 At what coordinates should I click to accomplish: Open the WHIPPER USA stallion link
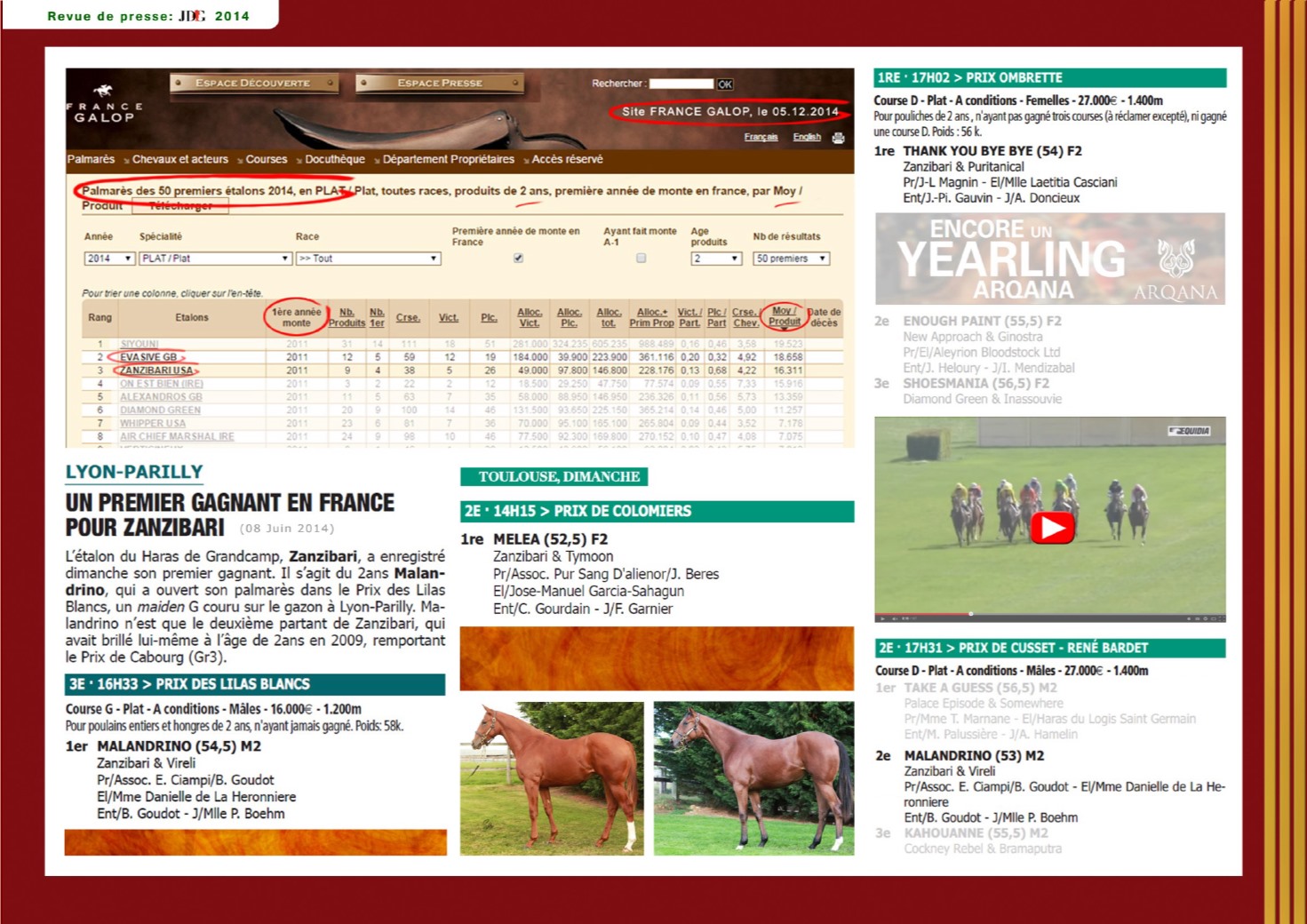153,424
